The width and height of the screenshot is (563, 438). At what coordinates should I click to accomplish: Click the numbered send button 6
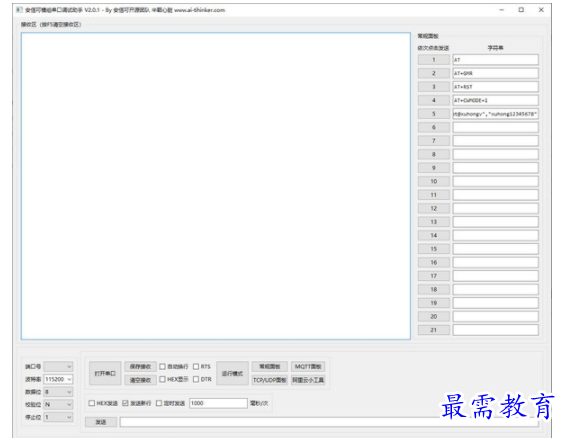(x=434, y=127)
